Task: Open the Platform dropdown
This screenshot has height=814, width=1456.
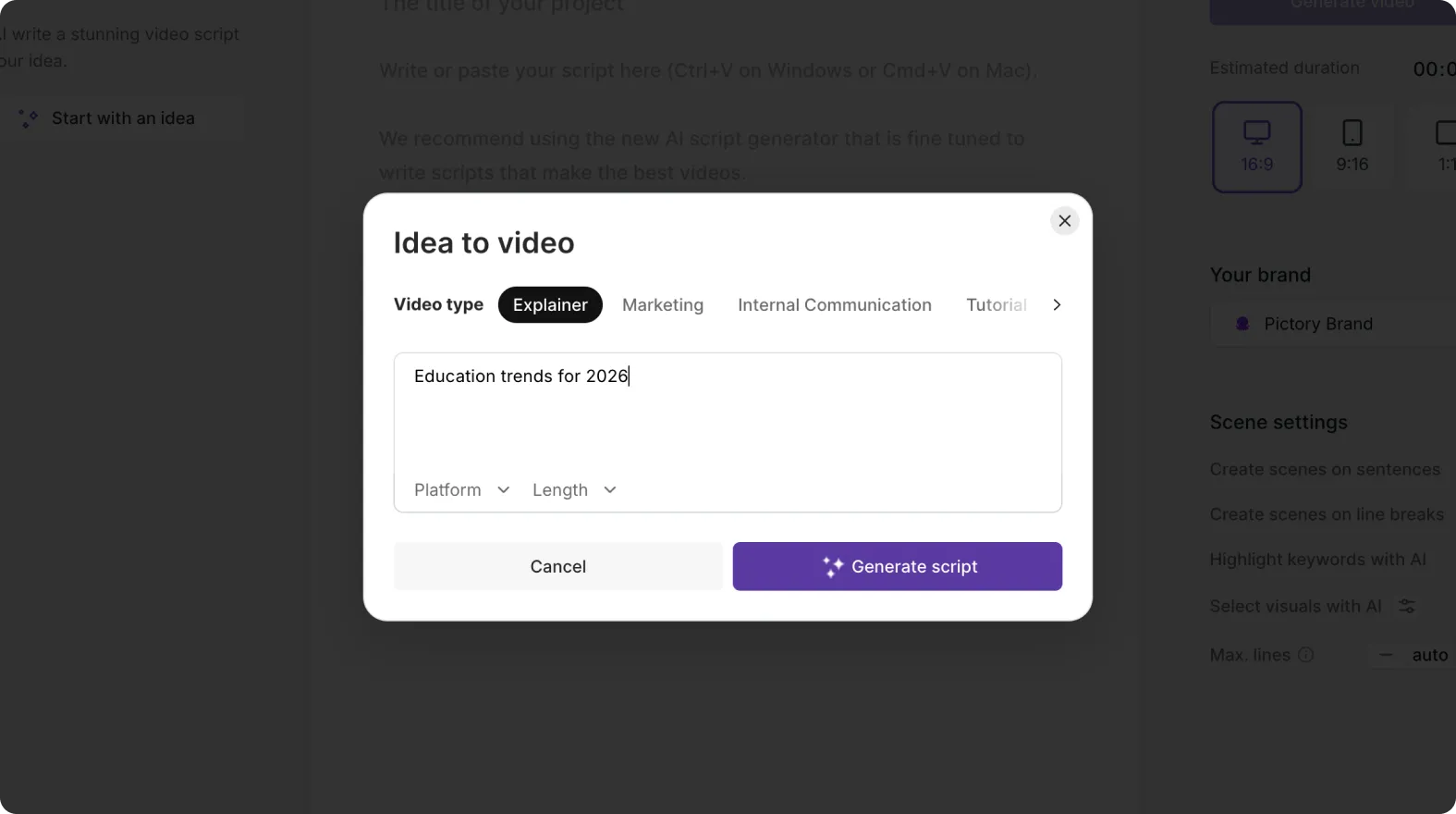Action: (x=460, y=489)
